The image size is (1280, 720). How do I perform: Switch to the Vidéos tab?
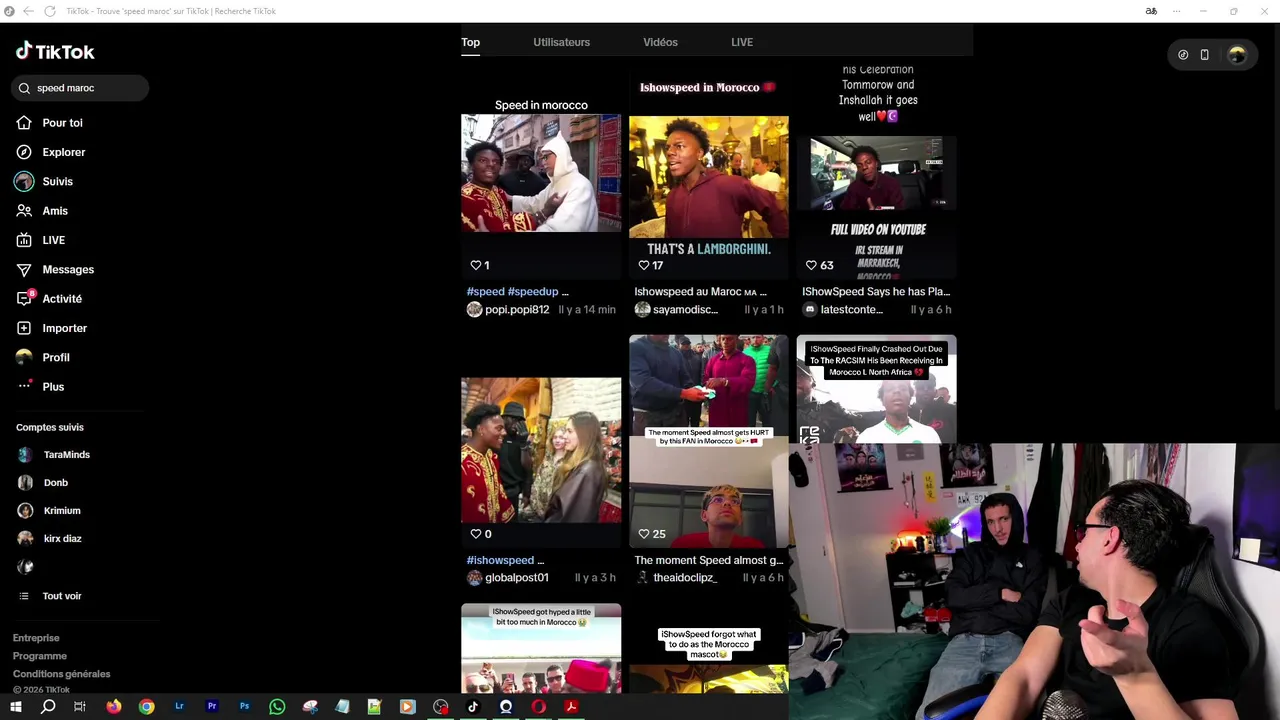click(660, 42)
